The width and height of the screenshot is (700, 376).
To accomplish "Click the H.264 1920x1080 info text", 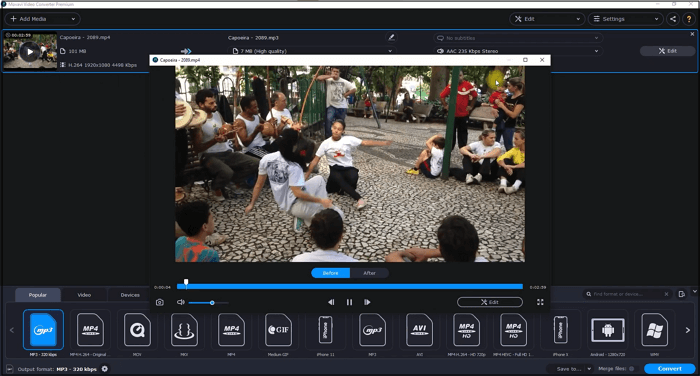I will (x=102, y=65).
